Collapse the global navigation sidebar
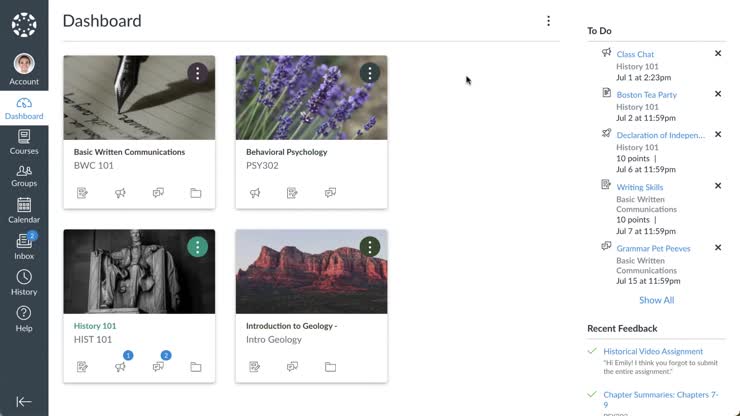Screen dimensions: 740x416 click(x=24, y=401)
